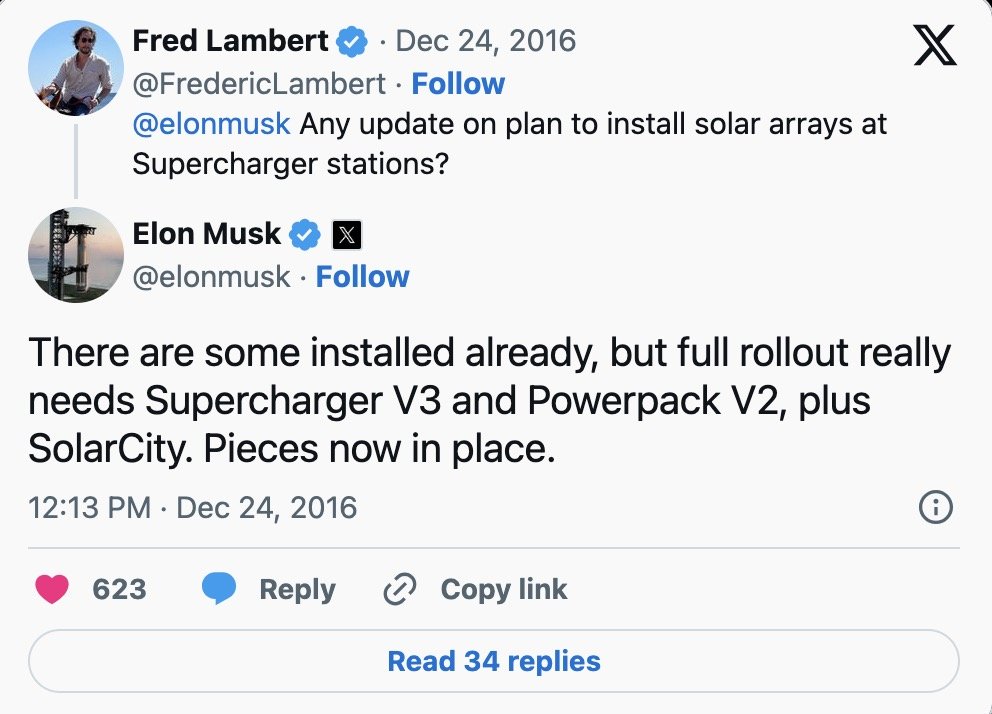The width and height of the screenshot is (992, 714).
Task: Click Fred Lambert's blue verified badge
Action: [352, 41]
